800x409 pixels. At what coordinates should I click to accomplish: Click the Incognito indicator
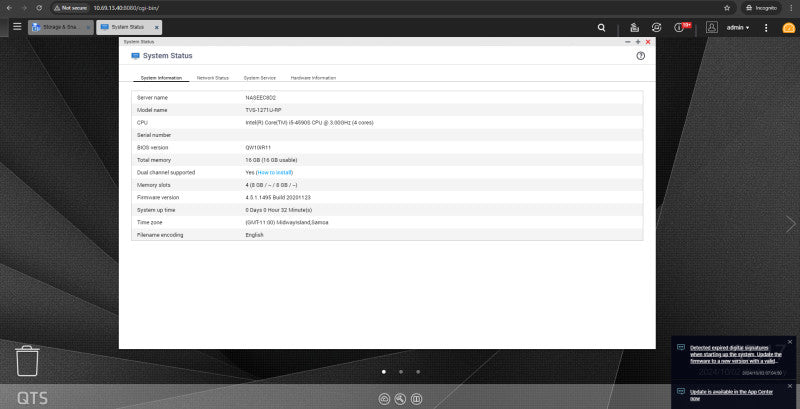pos(761,8)
